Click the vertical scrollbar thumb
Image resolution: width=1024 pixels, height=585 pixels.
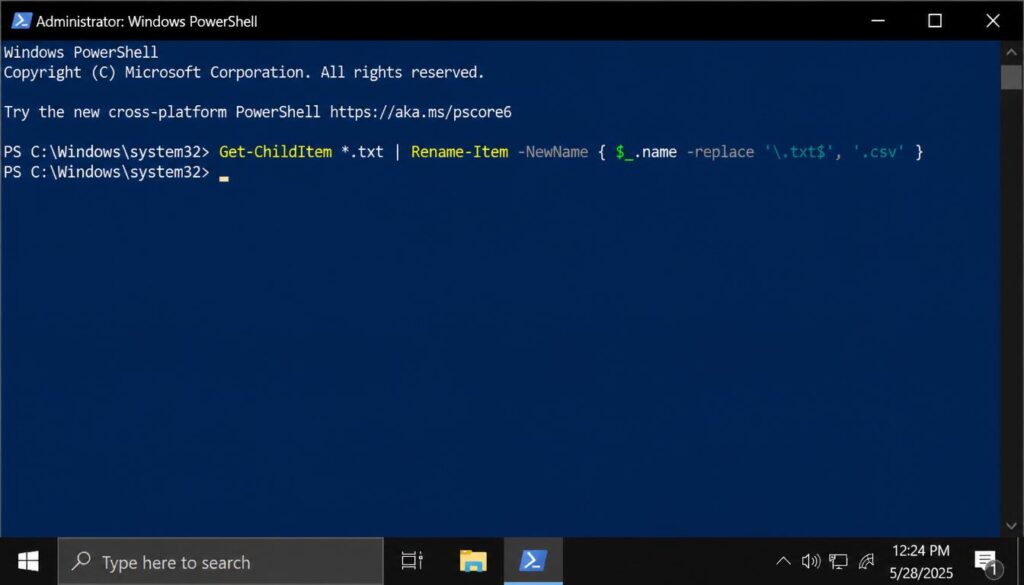click(1010, 76)
